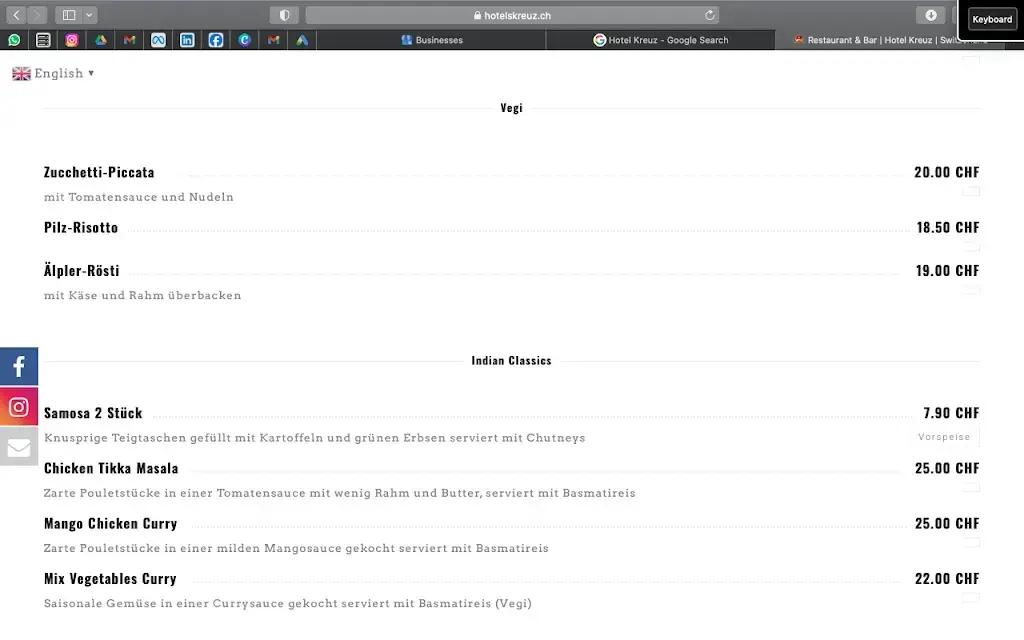Expand the sidebar options dropdown arrow
Screen dimensions: 1024x640
90,15
